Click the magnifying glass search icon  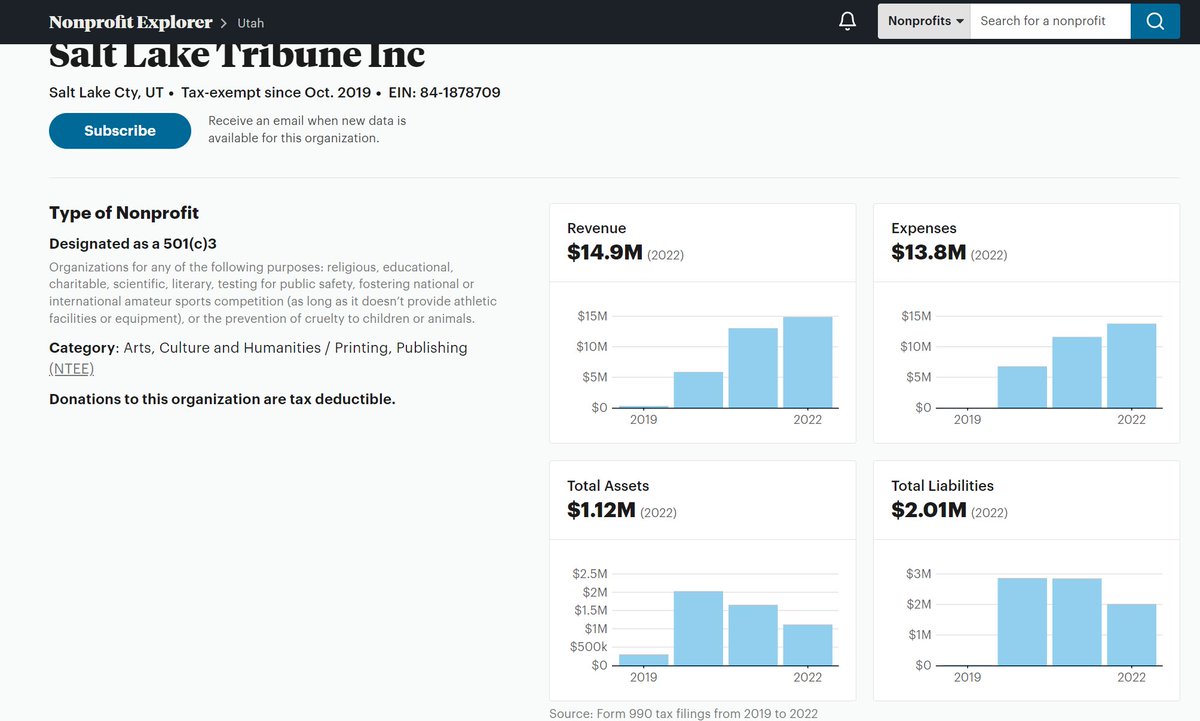click(1155, 20)
